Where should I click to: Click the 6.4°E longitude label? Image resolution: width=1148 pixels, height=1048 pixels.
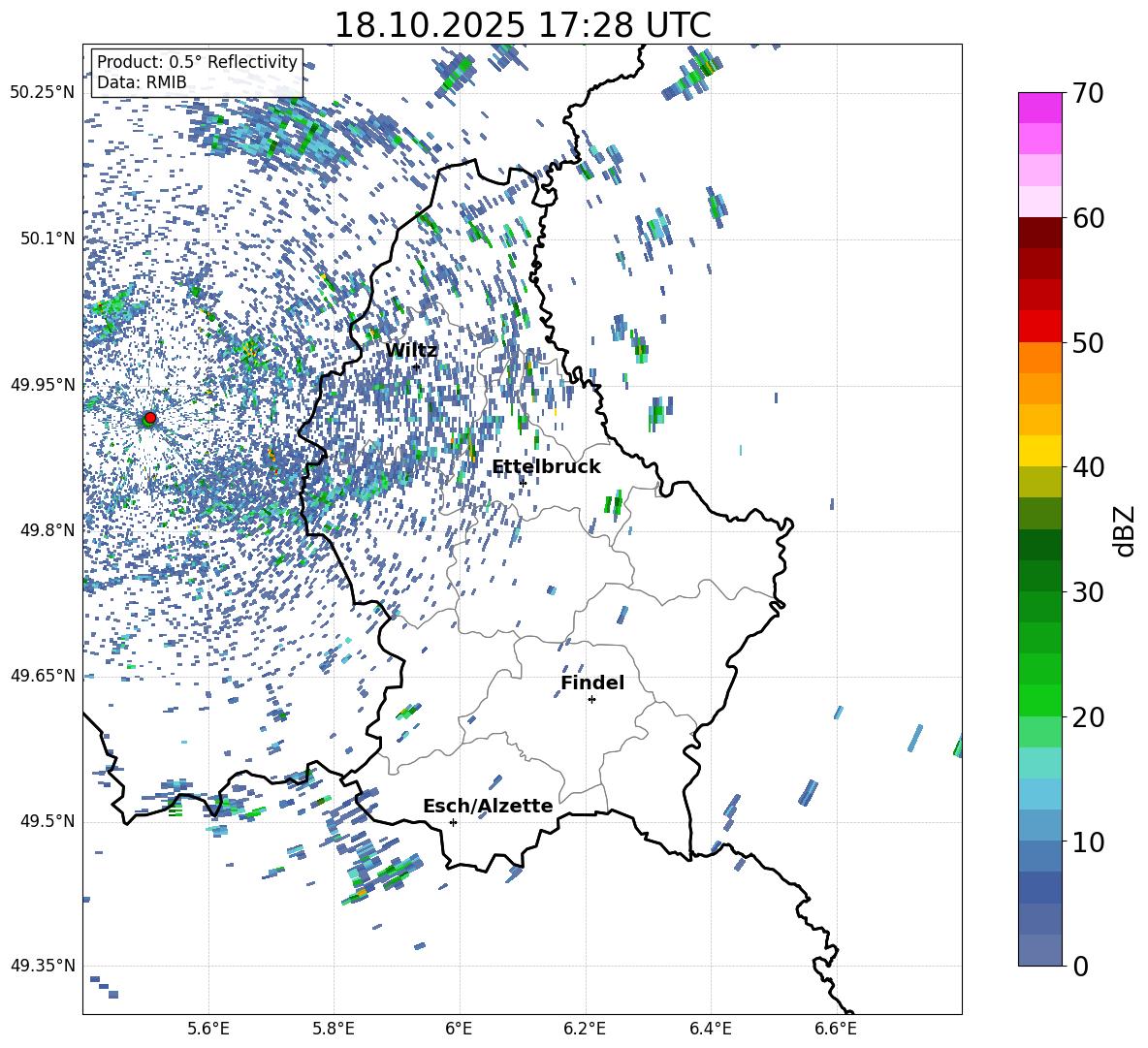tap(711, 1029)
